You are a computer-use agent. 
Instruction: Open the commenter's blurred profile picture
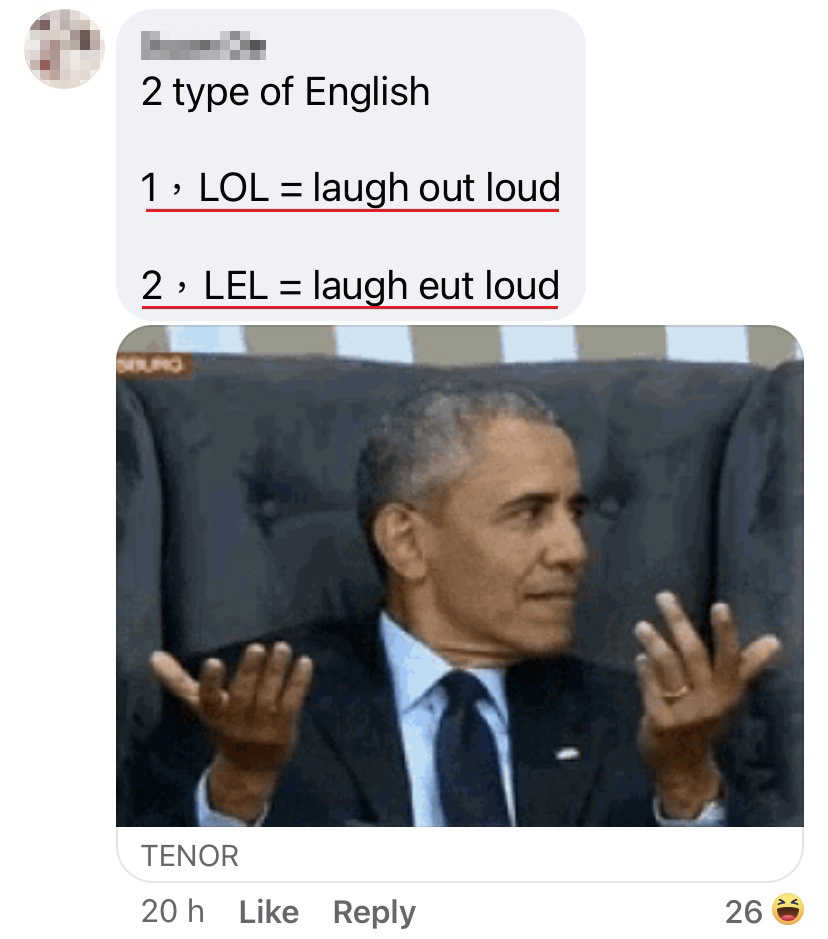[65, 49]
